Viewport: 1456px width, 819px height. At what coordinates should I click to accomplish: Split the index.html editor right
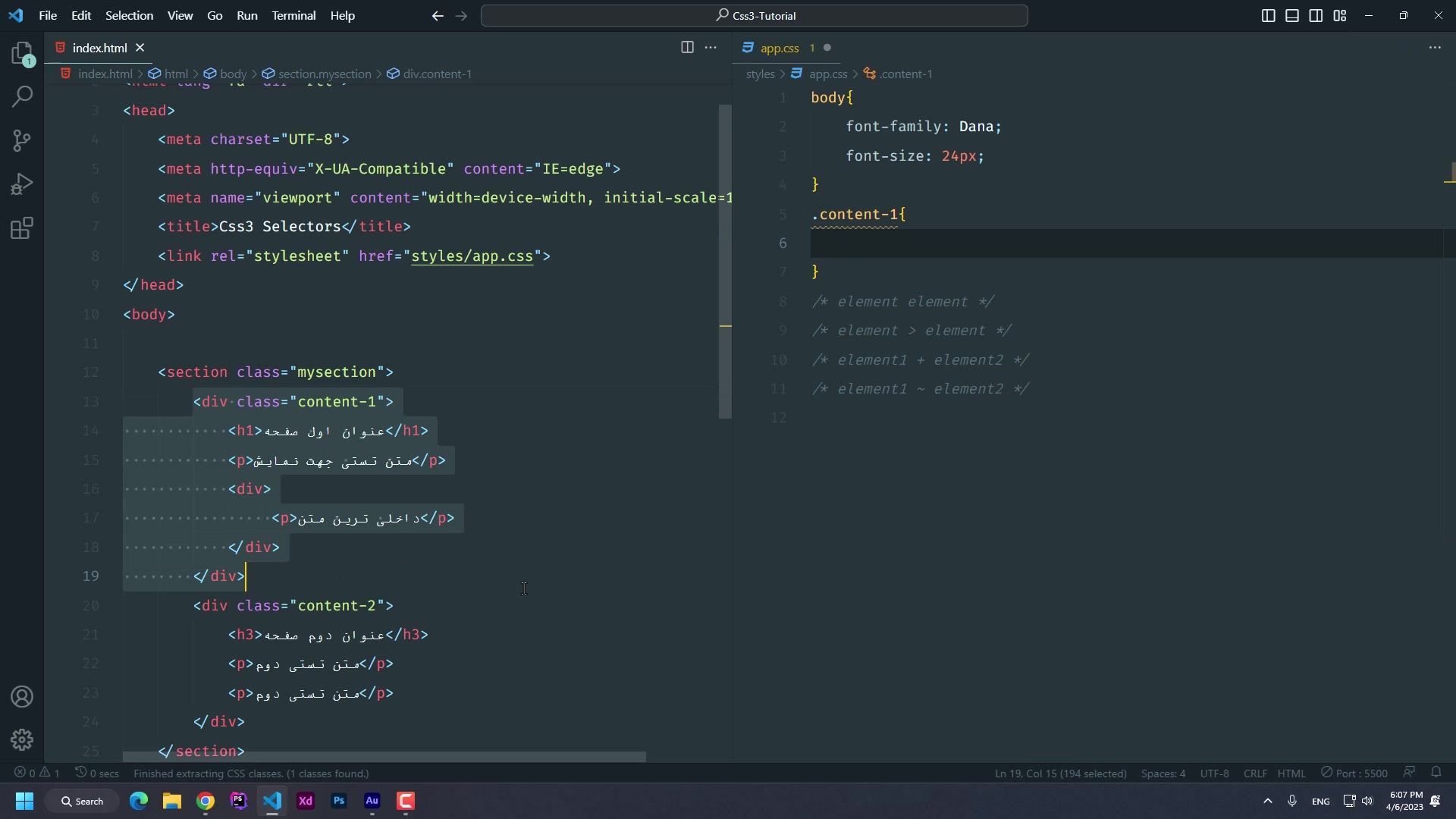[687, 47]
